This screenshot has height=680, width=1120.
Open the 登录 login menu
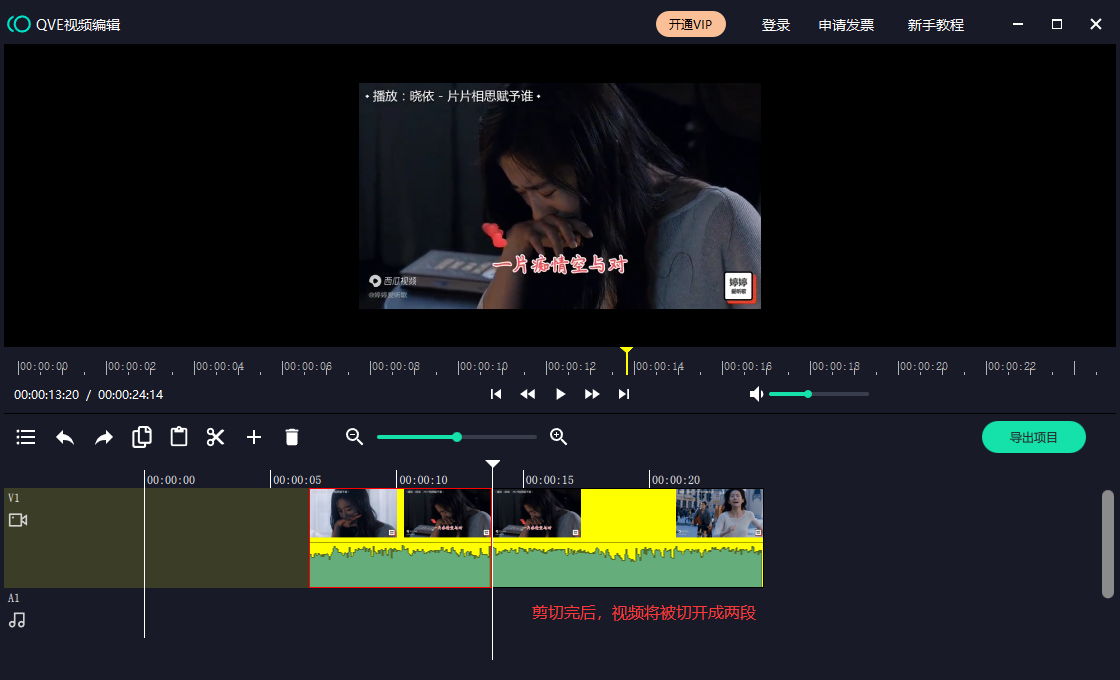[x=776, y=25]
